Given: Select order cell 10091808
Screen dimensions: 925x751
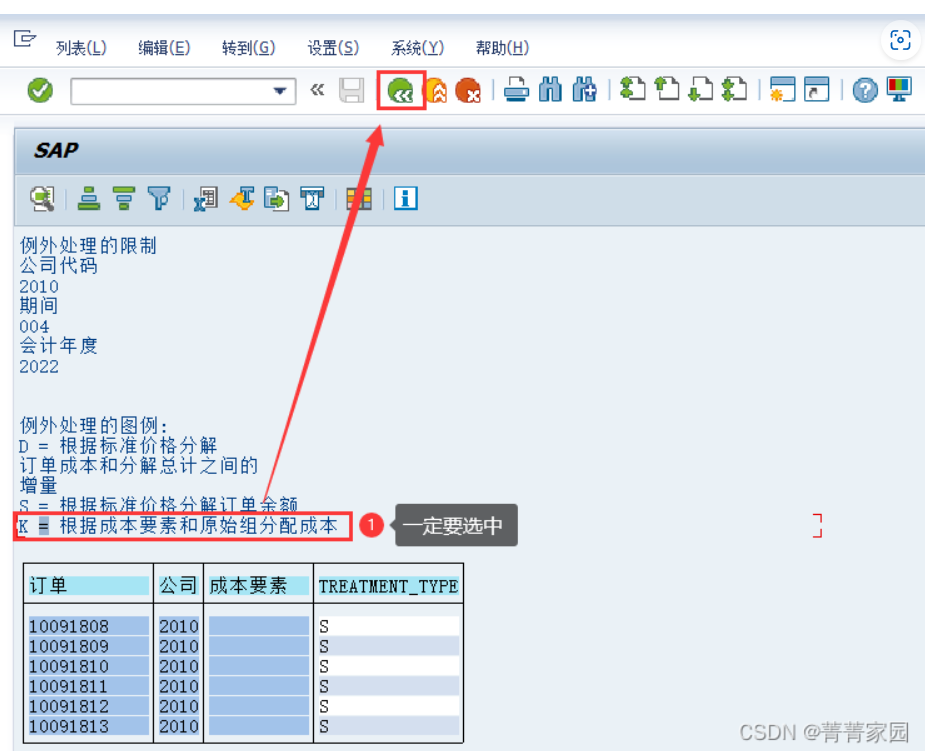Looking at the screenshot, I should (89, 626).
